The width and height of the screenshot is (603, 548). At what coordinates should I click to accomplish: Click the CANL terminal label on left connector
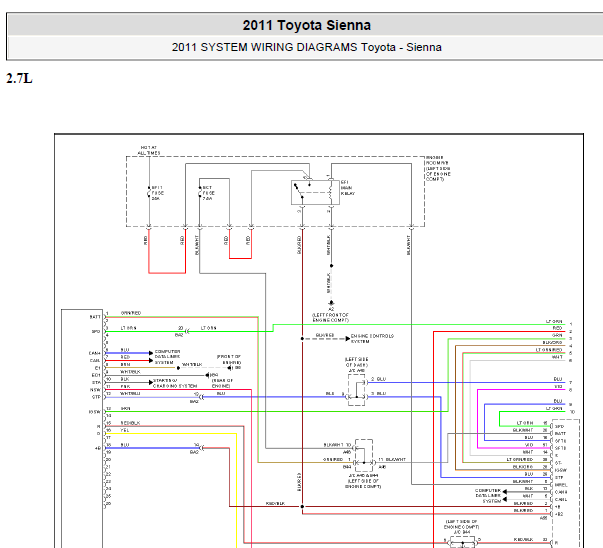click(95, 360)
